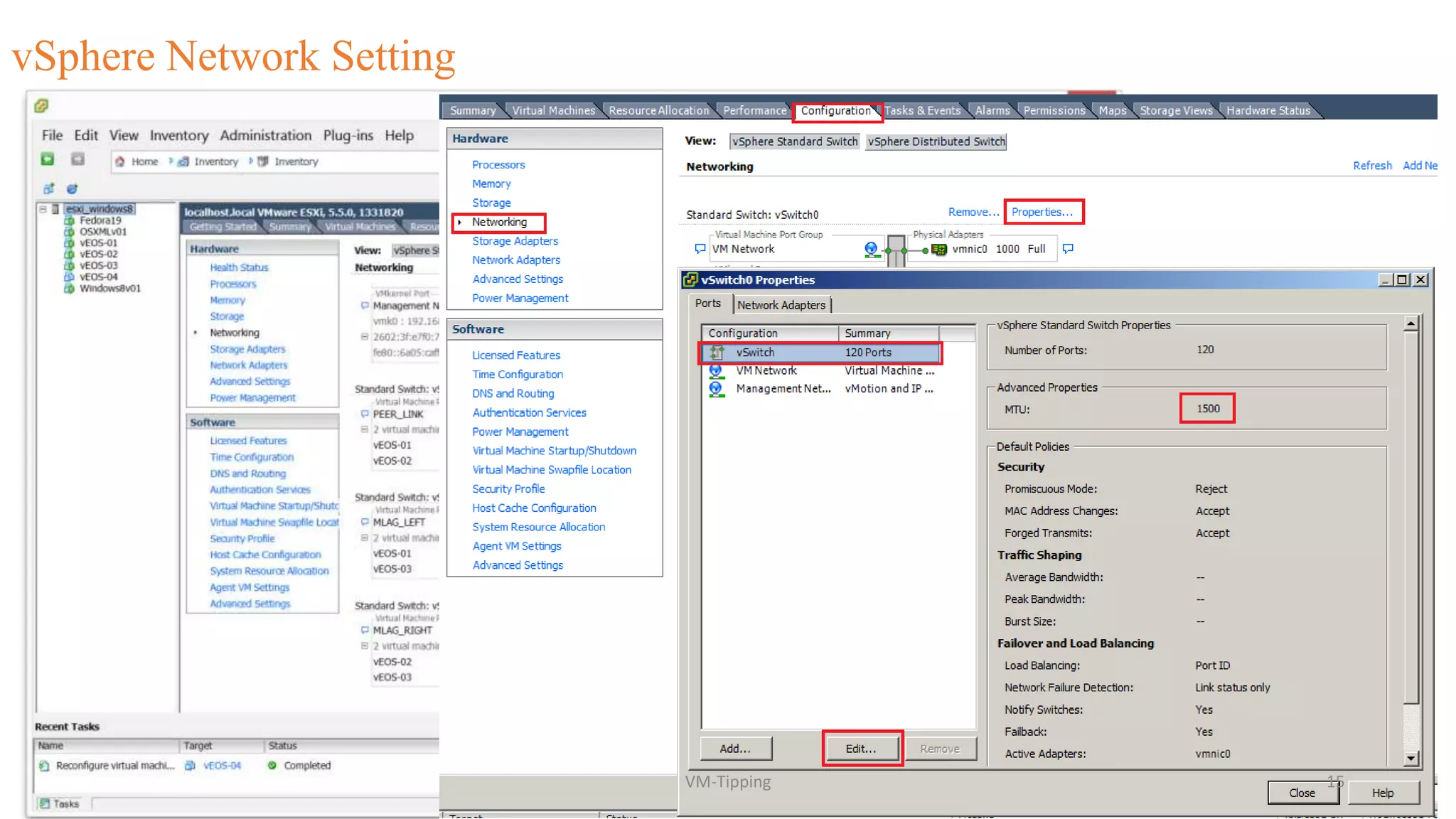Open Virtual Machine Startup/Shutdown settings
Viewport: 1456px width, 819px height.
(x=555, y=451)
